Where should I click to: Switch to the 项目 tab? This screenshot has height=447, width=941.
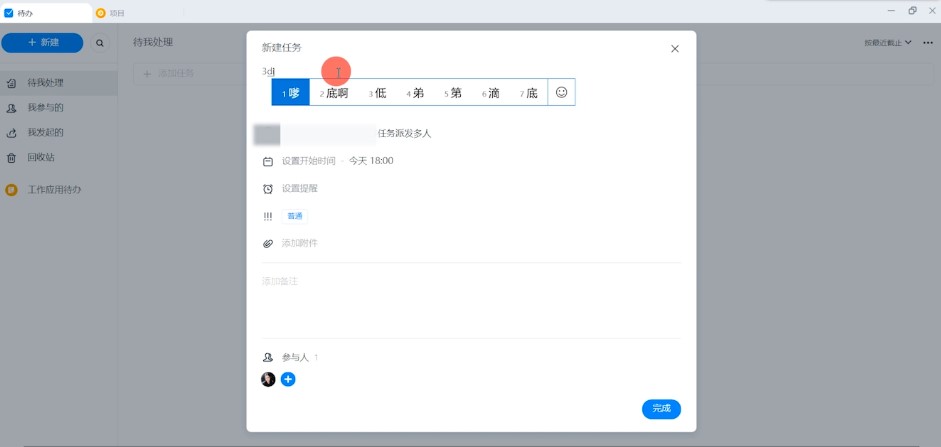110,13
